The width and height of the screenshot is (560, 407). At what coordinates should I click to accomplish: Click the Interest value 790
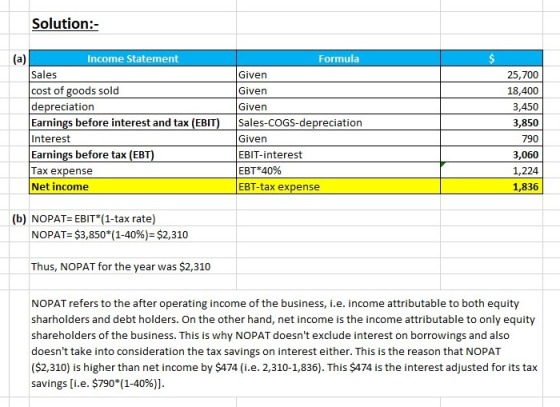click(x=491, y=139)
